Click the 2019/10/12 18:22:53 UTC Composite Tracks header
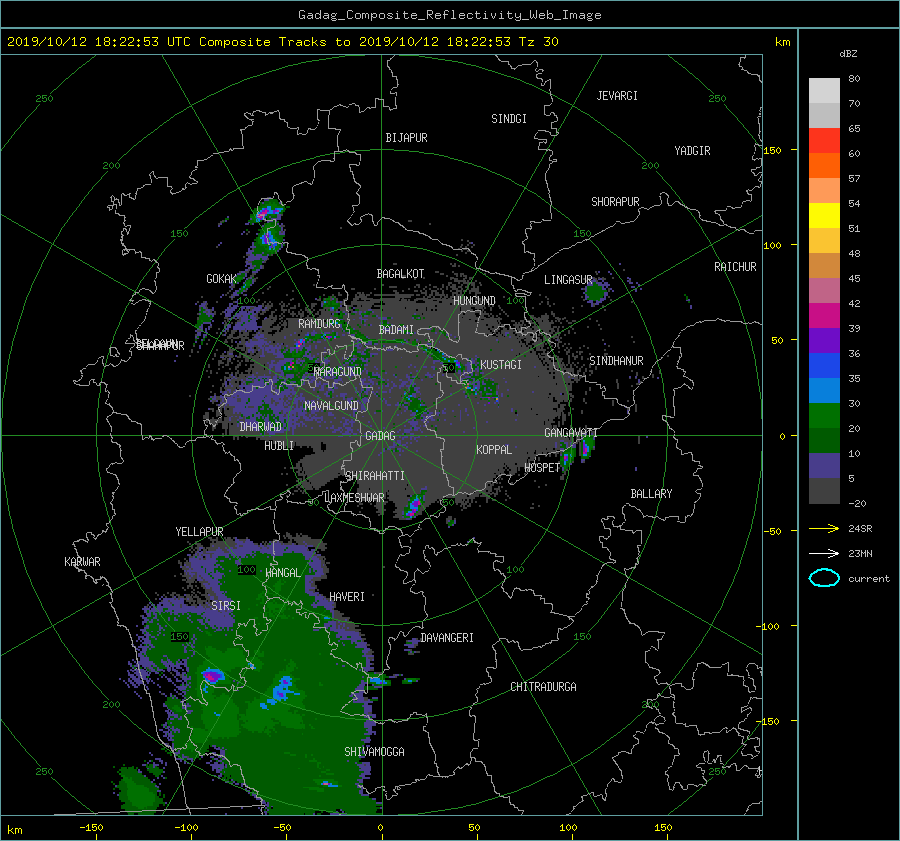This screenshot has height=841, width=900. pyautogui.click(x=282, y=42)
